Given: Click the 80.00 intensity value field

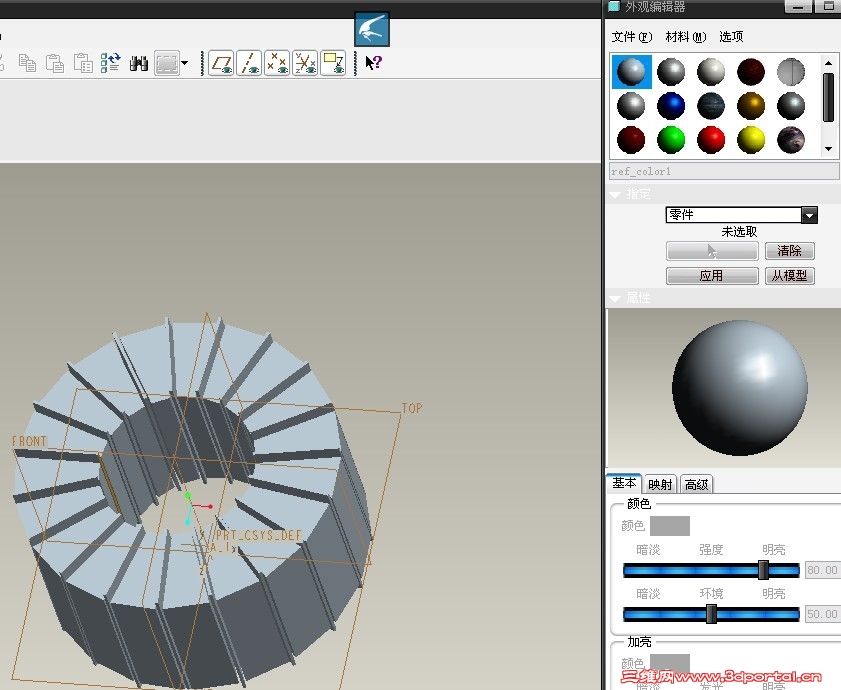Looking at the screenshot, I should pos(822,570).
